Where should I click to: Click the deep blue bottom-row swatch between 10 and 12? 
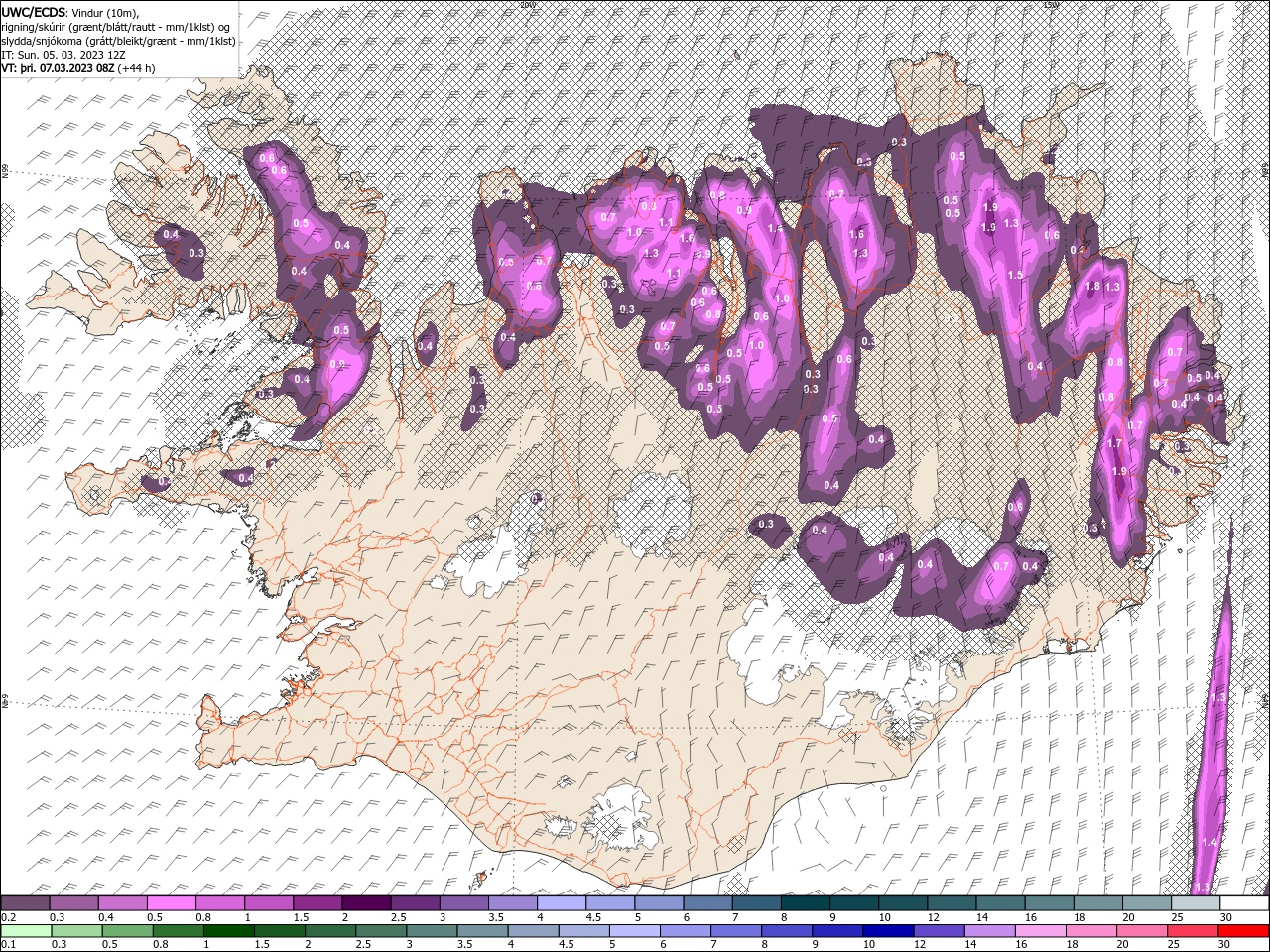pos(888,931)
